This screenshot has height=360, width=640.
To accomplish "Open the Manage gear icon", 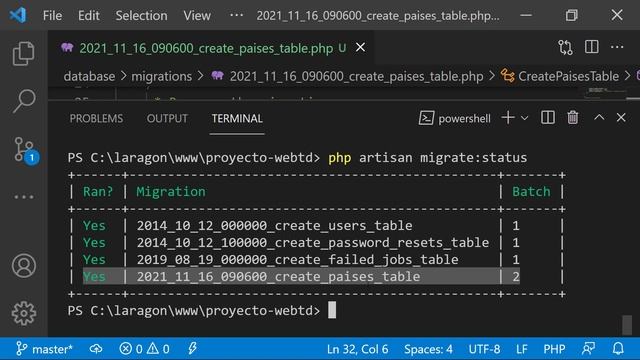I will (x=24, y=313).
